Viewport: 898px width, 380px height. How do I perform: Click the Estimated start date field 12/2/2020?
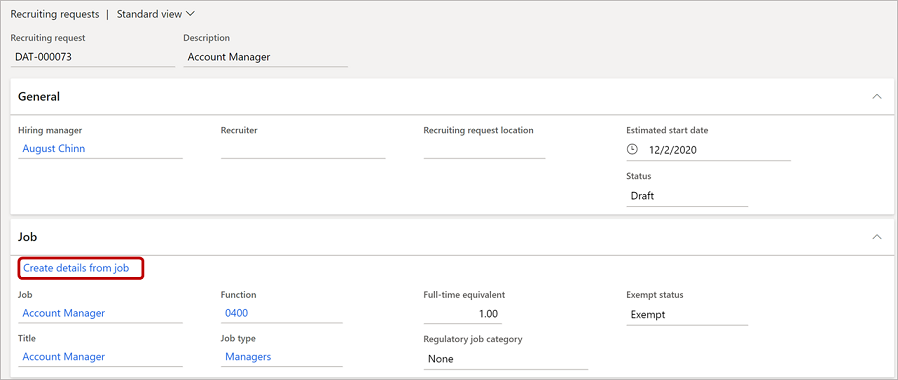pos(708,151)
